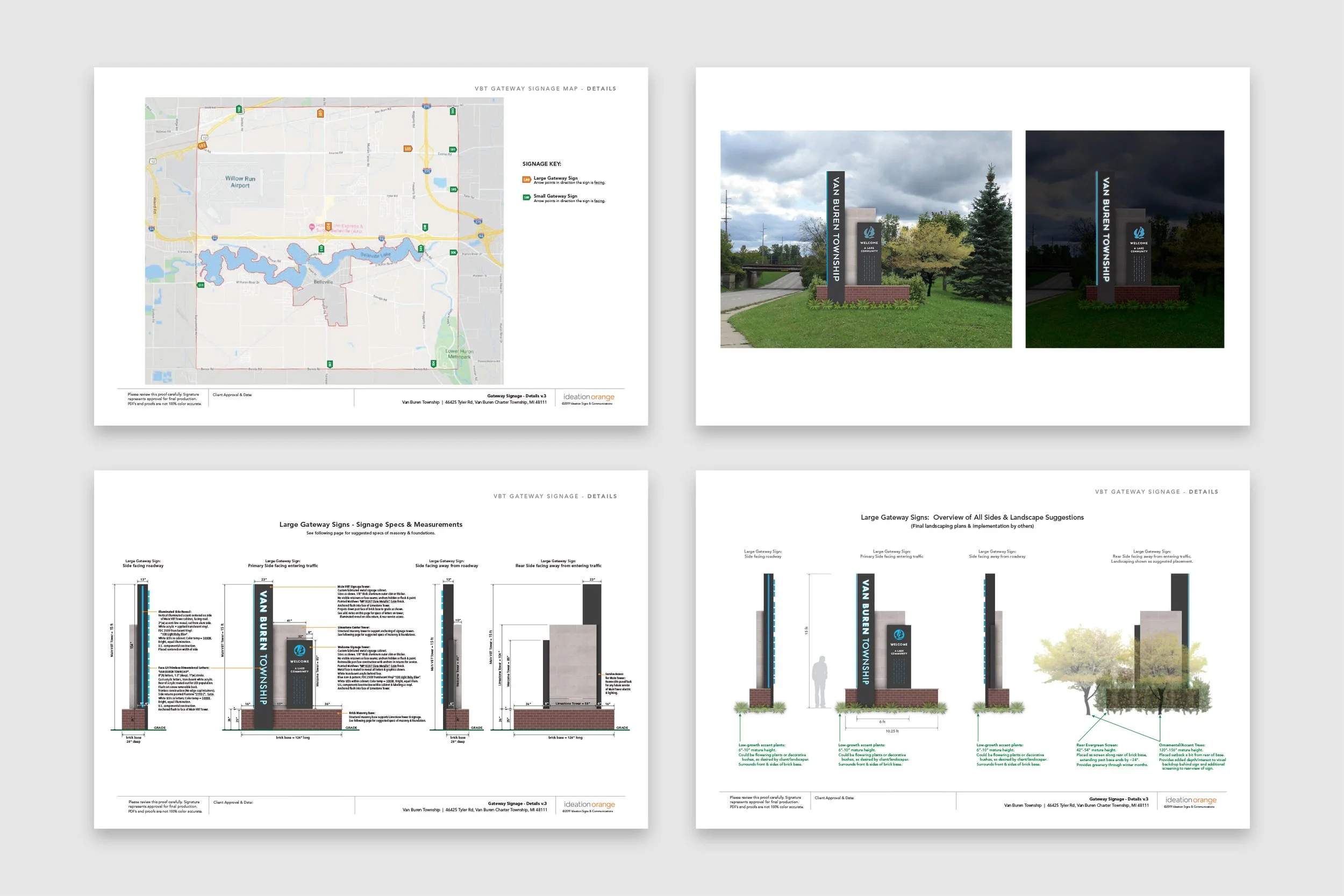Click the SIGNAGE KEY heading
This screenshot has width=1344, height=896.
pos(542,164)
